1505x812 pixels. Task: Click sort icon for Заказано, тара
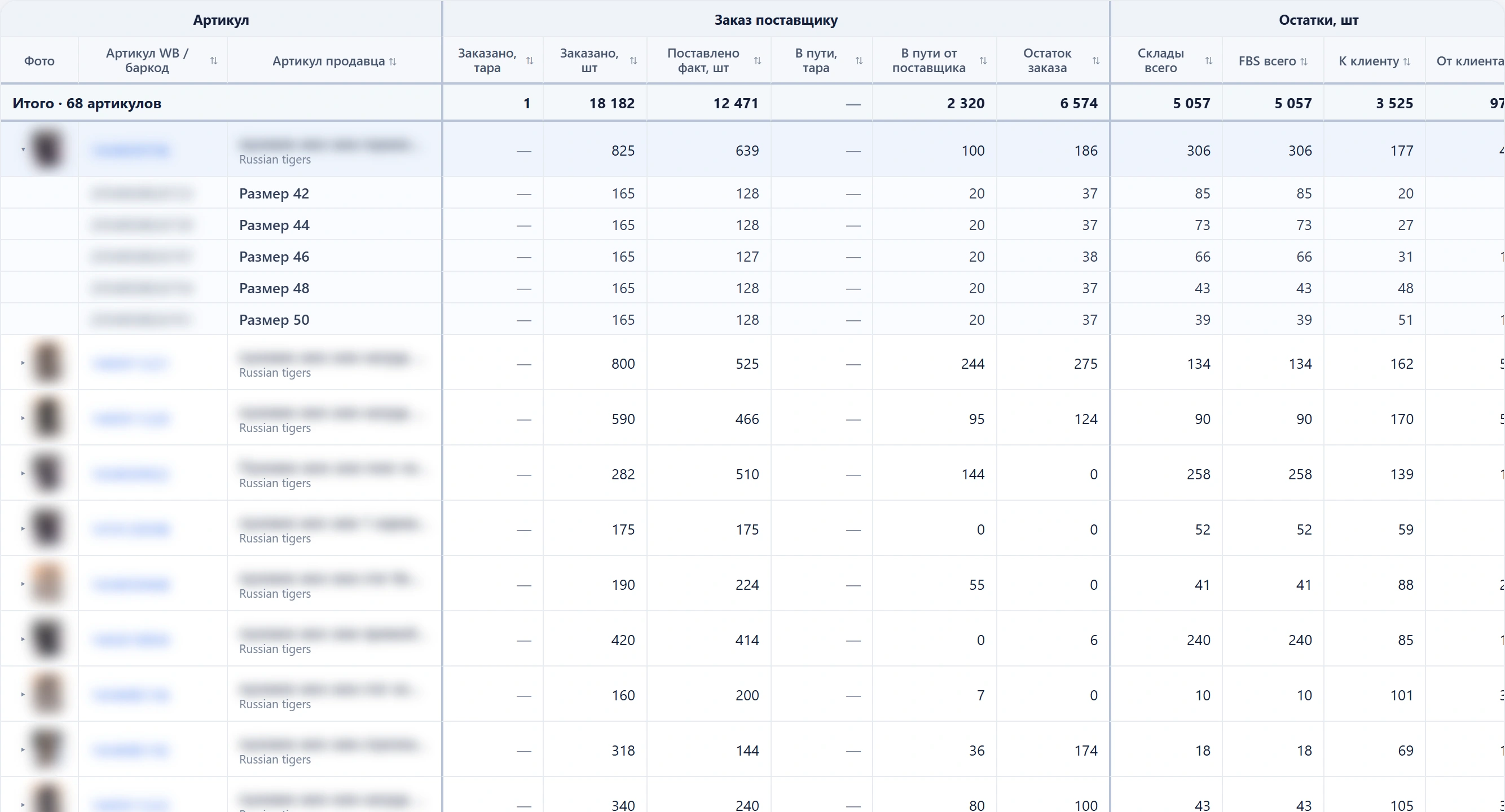click(530, 61)
